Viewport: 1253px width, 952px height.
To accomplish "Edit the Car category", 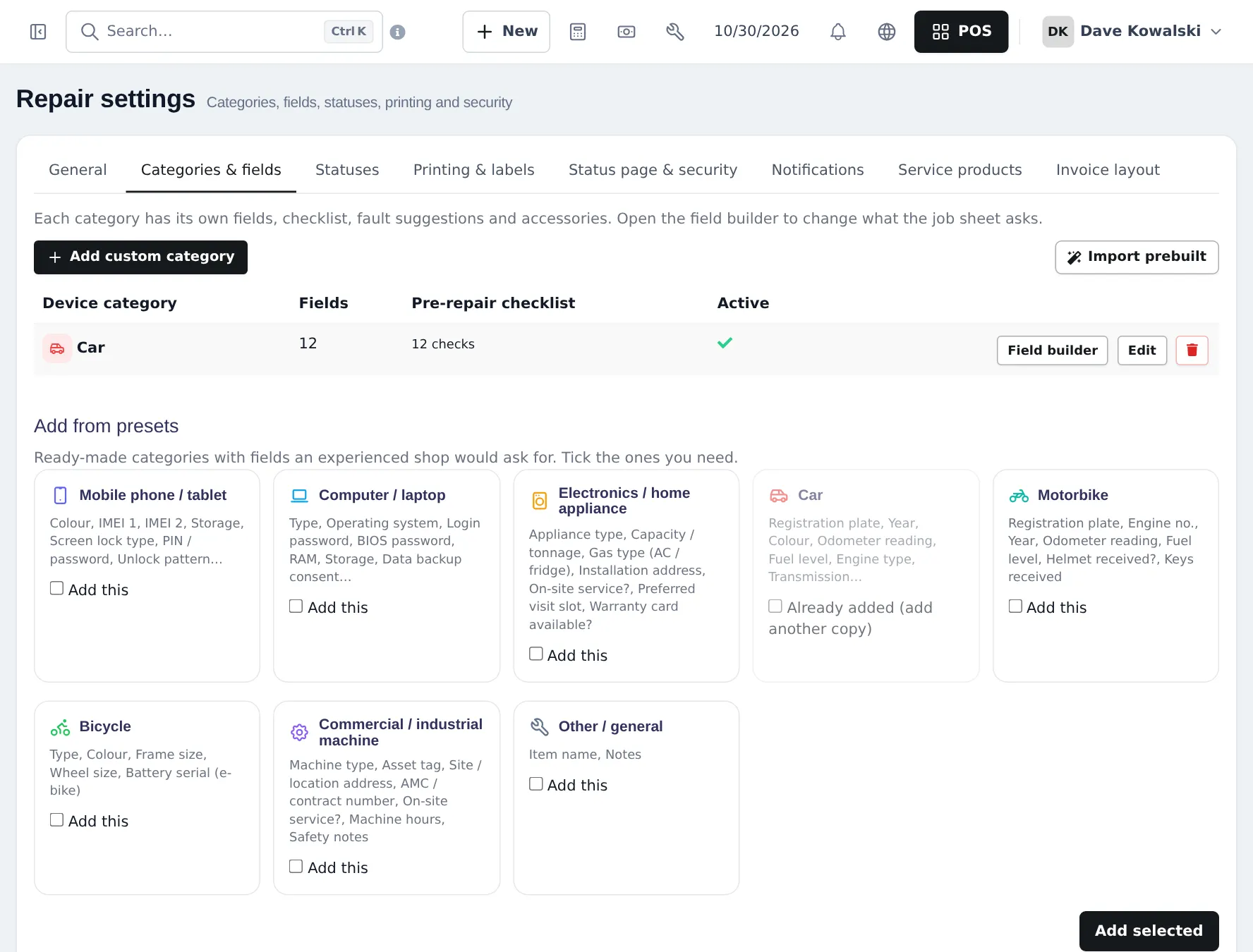I will tap(1142, 350).
